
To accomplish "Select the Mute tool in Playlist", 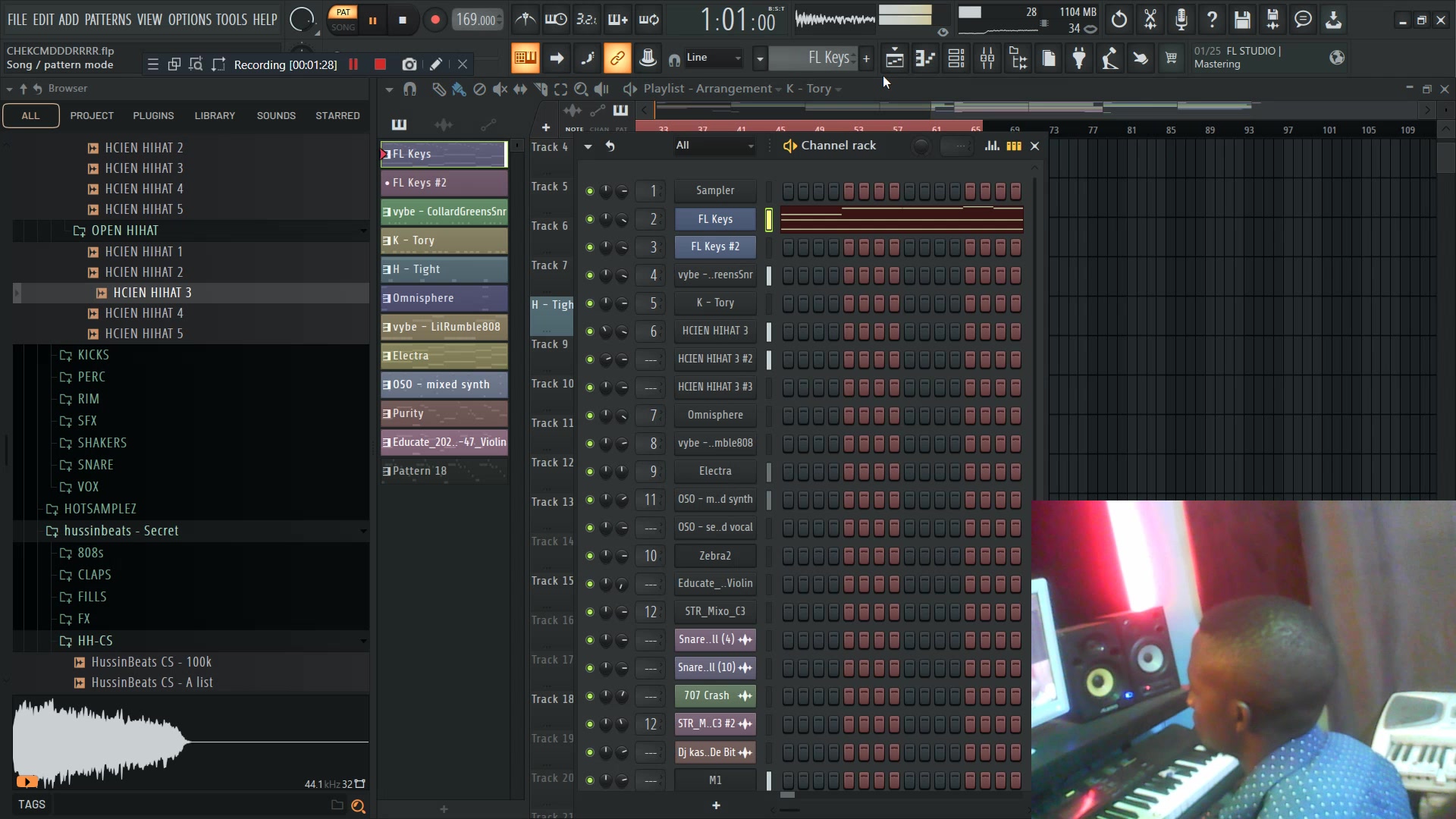I will (x=500, y=89).
